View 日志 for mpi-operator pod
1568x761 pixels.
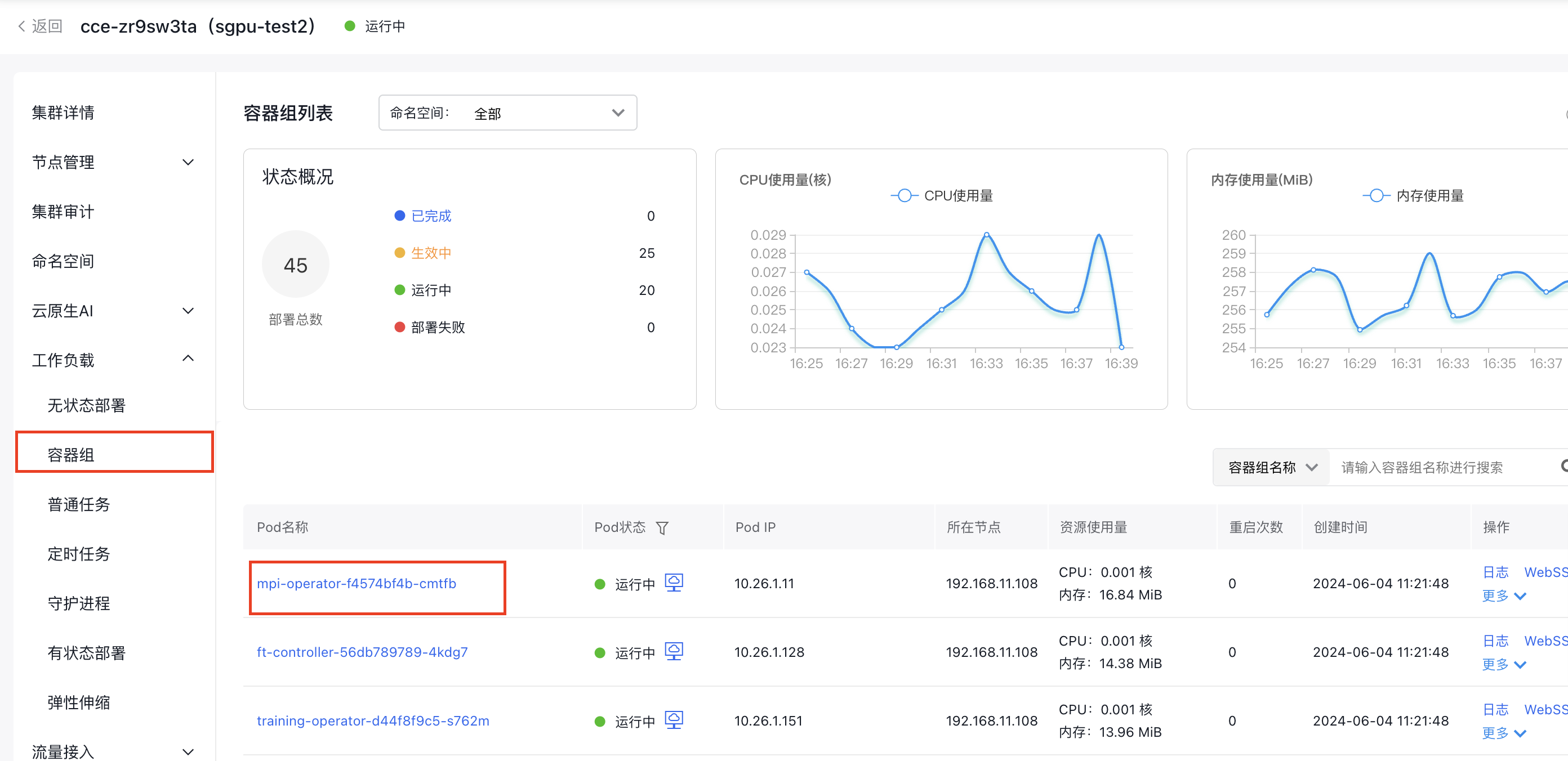point(1495,572)
